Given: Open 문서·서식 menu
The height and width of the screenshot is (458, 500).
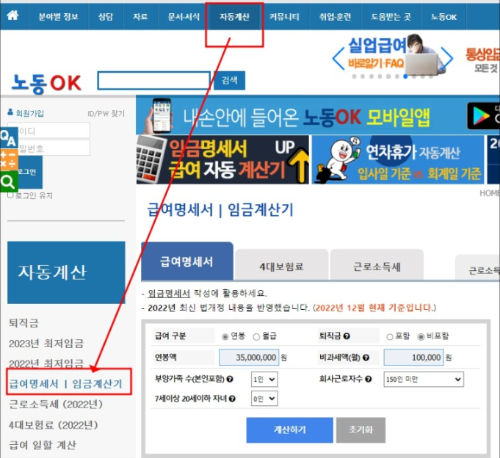Looking at the screenshot, I should click(x=184, y=17).
